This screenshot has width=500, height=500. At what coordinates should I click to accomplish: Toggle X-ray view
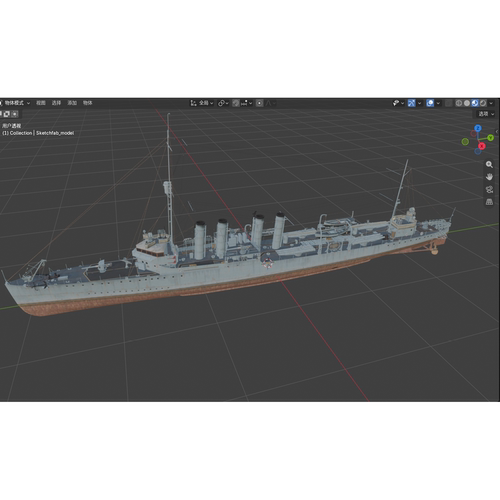click(x=449, y=103)
